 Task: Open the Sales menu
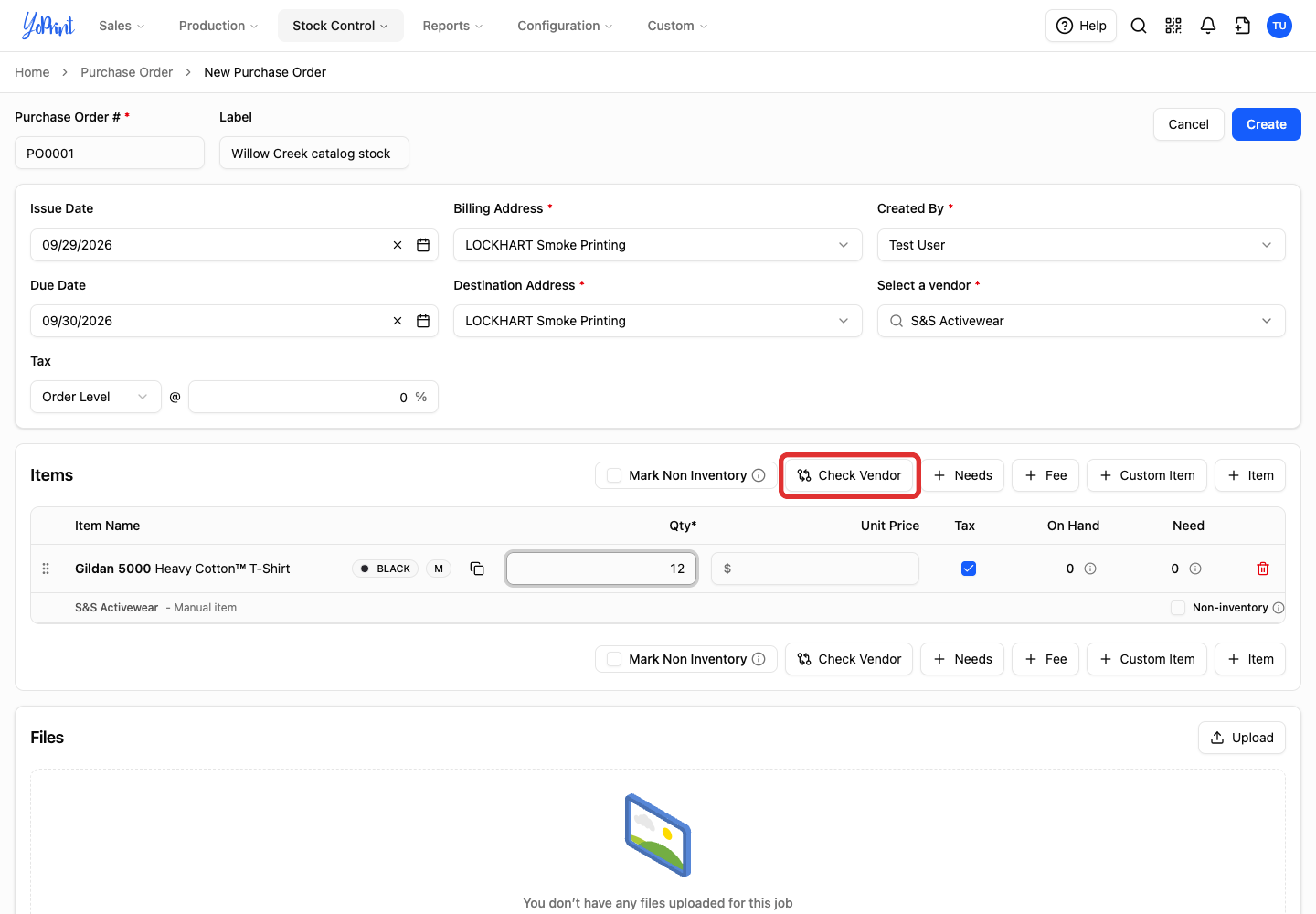click(x=122, y=26)
